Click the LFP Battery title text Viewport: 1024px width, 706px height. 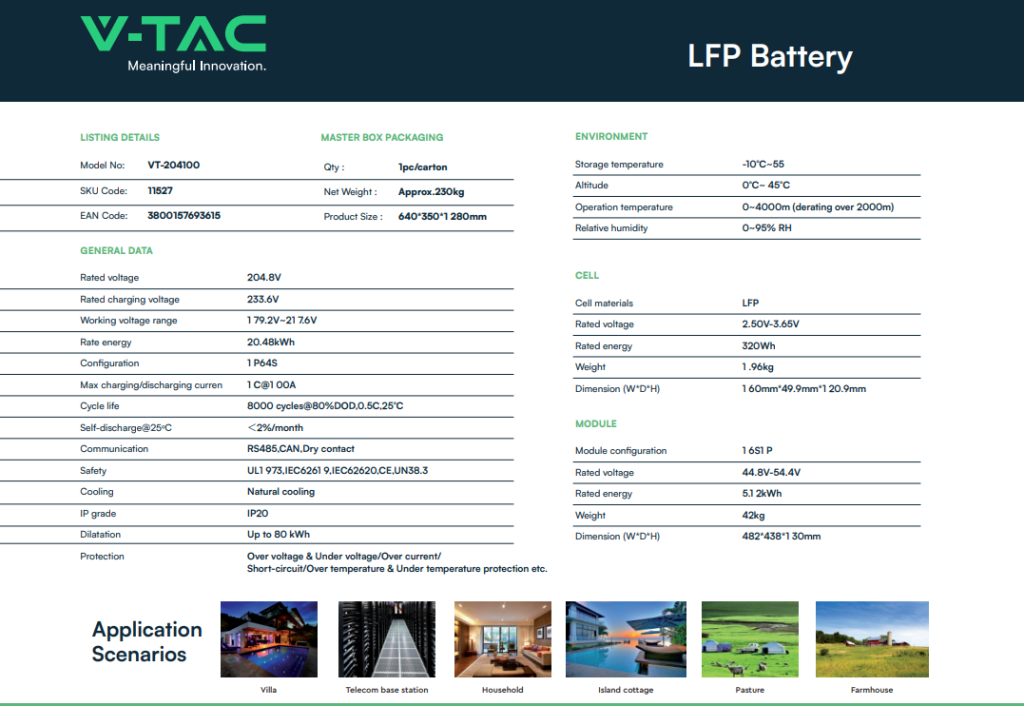(769, 56)
